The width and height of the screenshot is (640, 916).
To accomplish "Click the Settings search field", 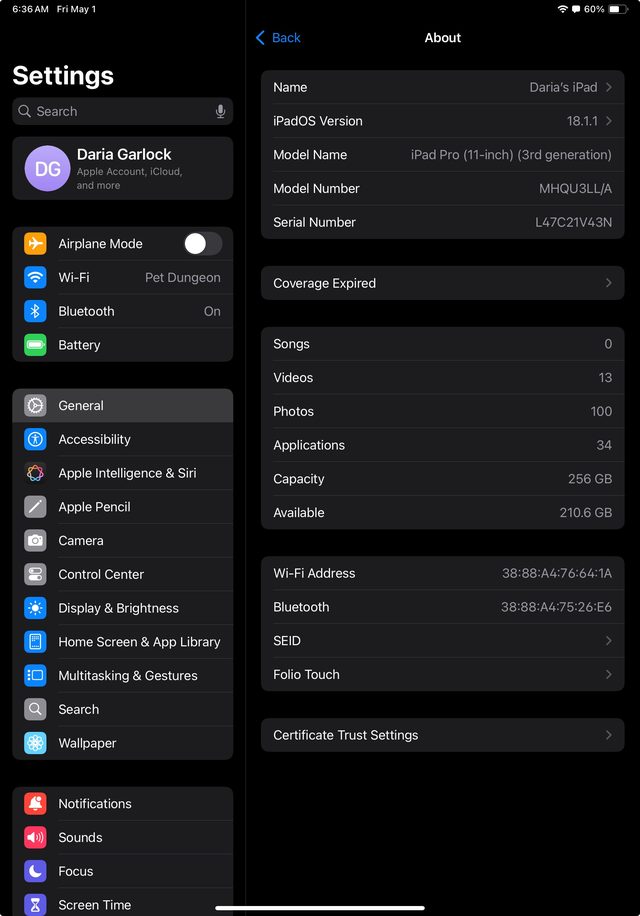I will pos(123,111).
